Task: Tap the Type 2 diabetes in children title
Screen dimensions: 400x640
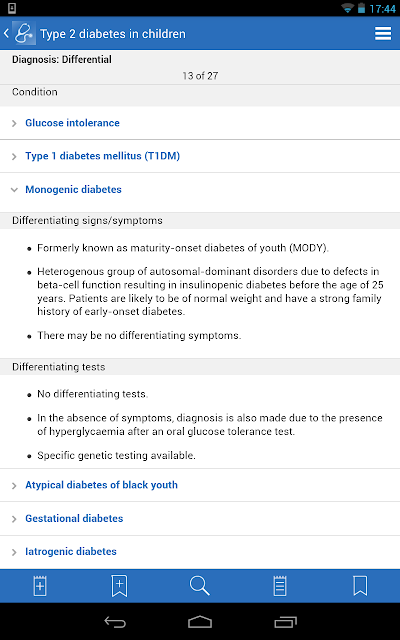Action: pos(113,34)
